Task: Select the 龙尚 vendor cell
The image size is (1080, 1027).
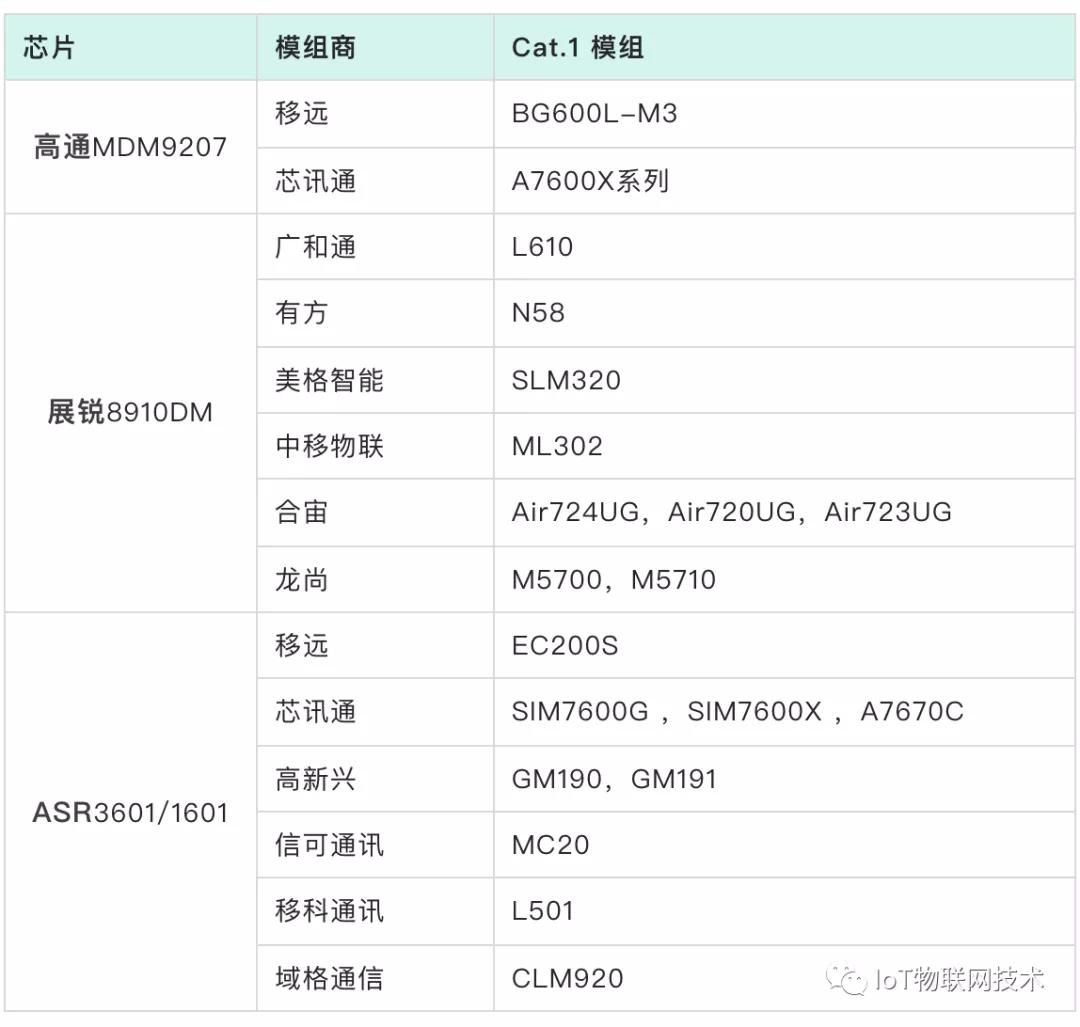Action: pyautogui.click(x=301, y=580)
